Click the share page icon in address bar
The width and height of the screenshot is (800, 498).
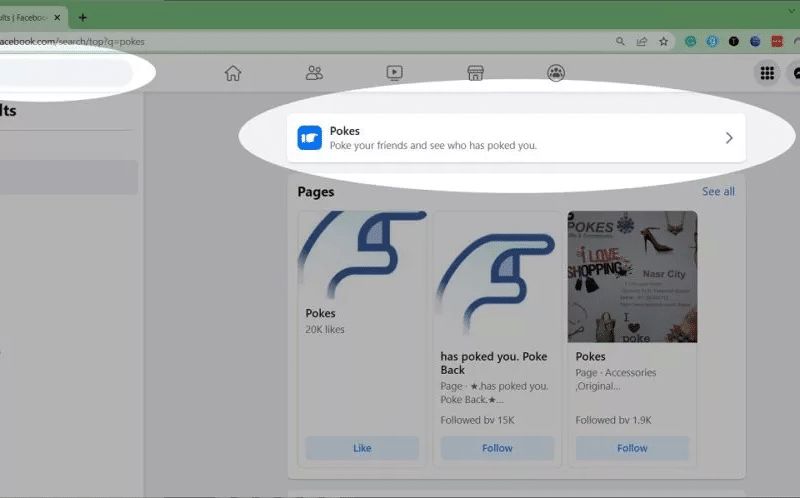tap(641, 42)
